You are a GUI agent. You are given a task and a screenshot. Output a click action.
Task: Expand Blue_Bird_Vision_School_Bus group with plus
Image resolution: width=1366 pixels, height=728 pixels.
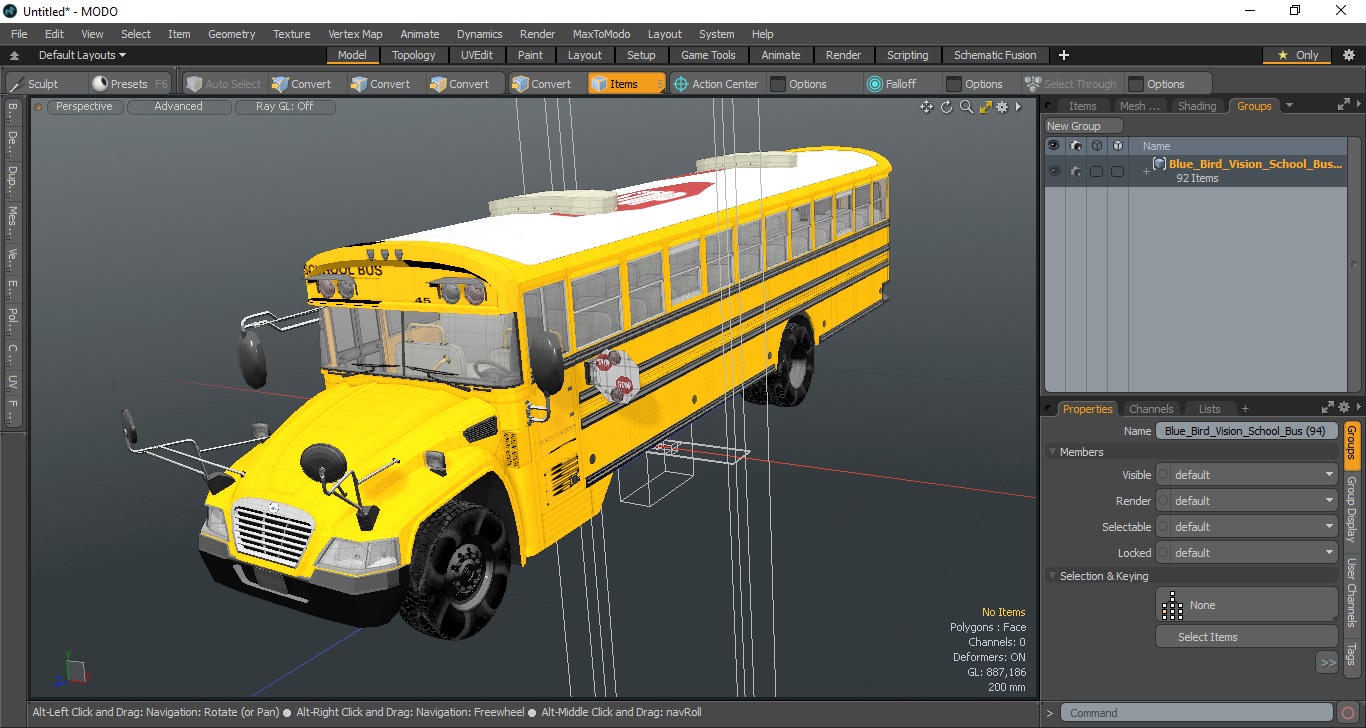coord(1146,172)
